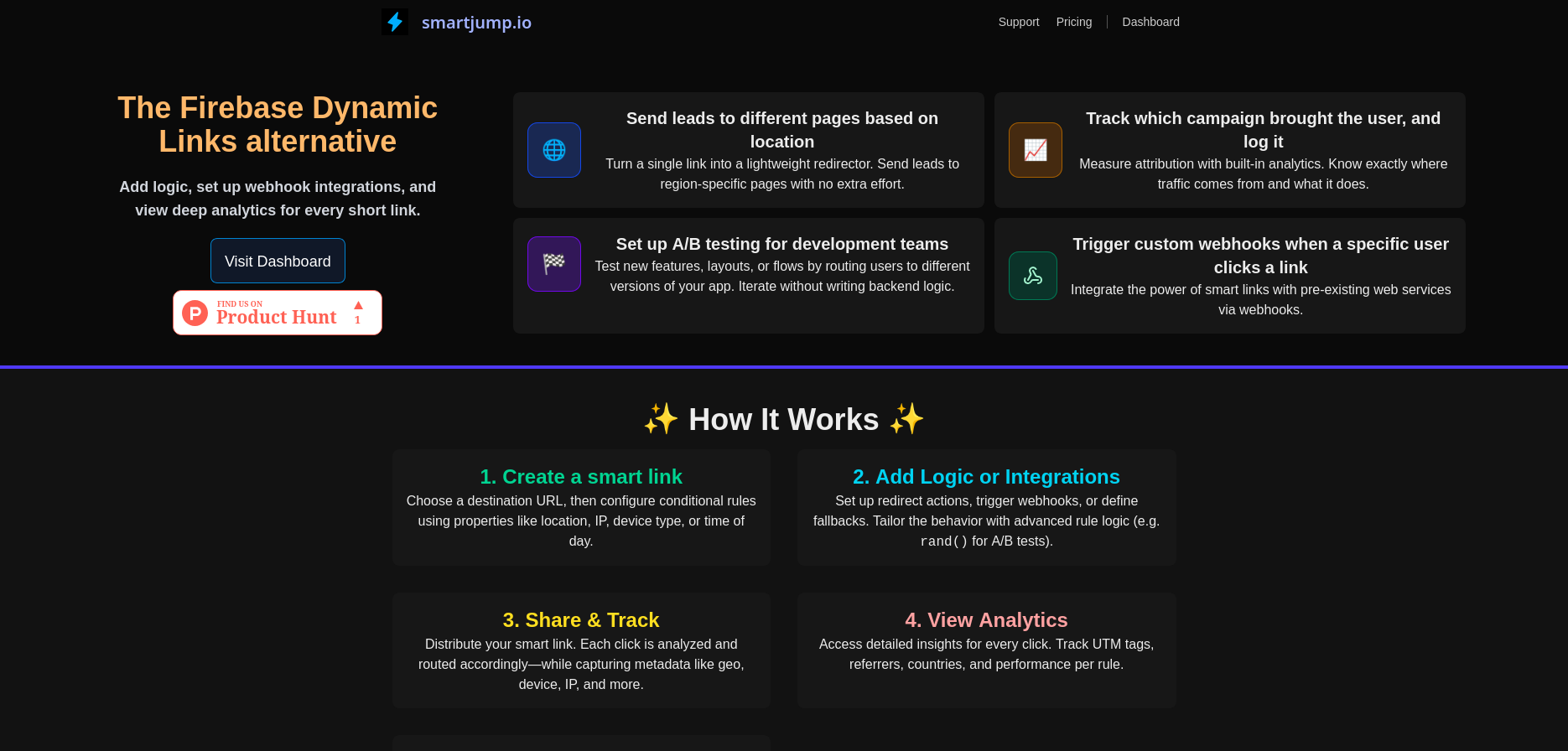Open the Support page

[1019, 22]
